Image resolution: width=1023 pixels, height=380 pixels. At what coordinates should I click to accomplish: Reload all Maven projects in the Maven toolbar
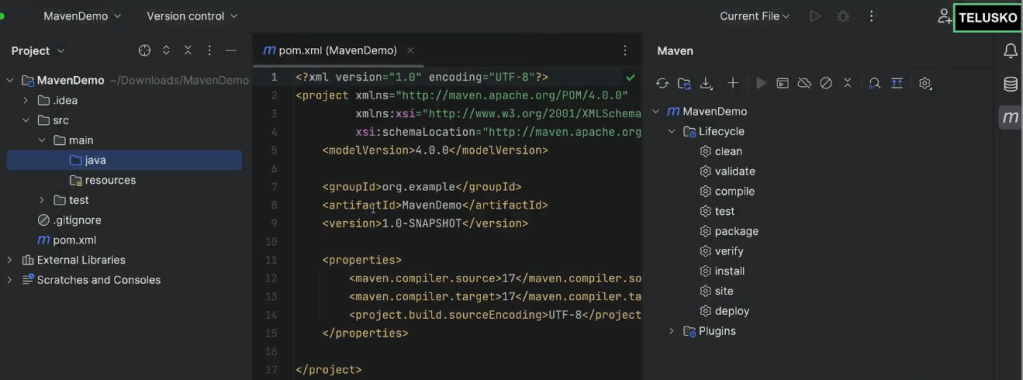coord(662,83)
